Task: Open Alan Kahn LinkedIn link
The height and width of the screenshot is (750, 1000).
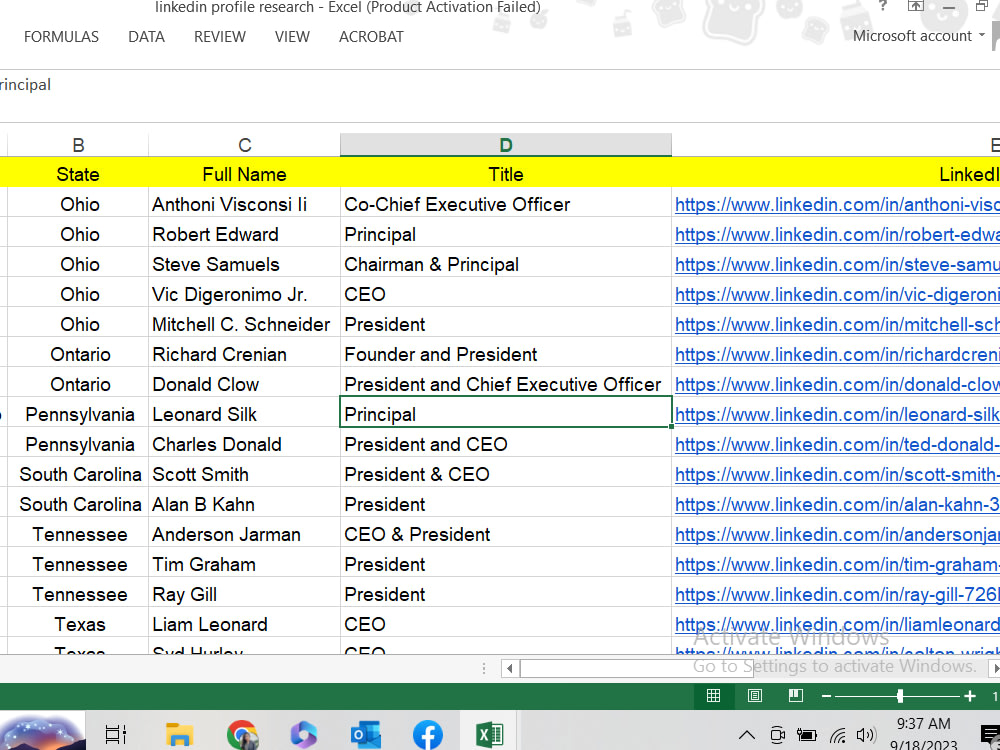Action: [837, 504]
